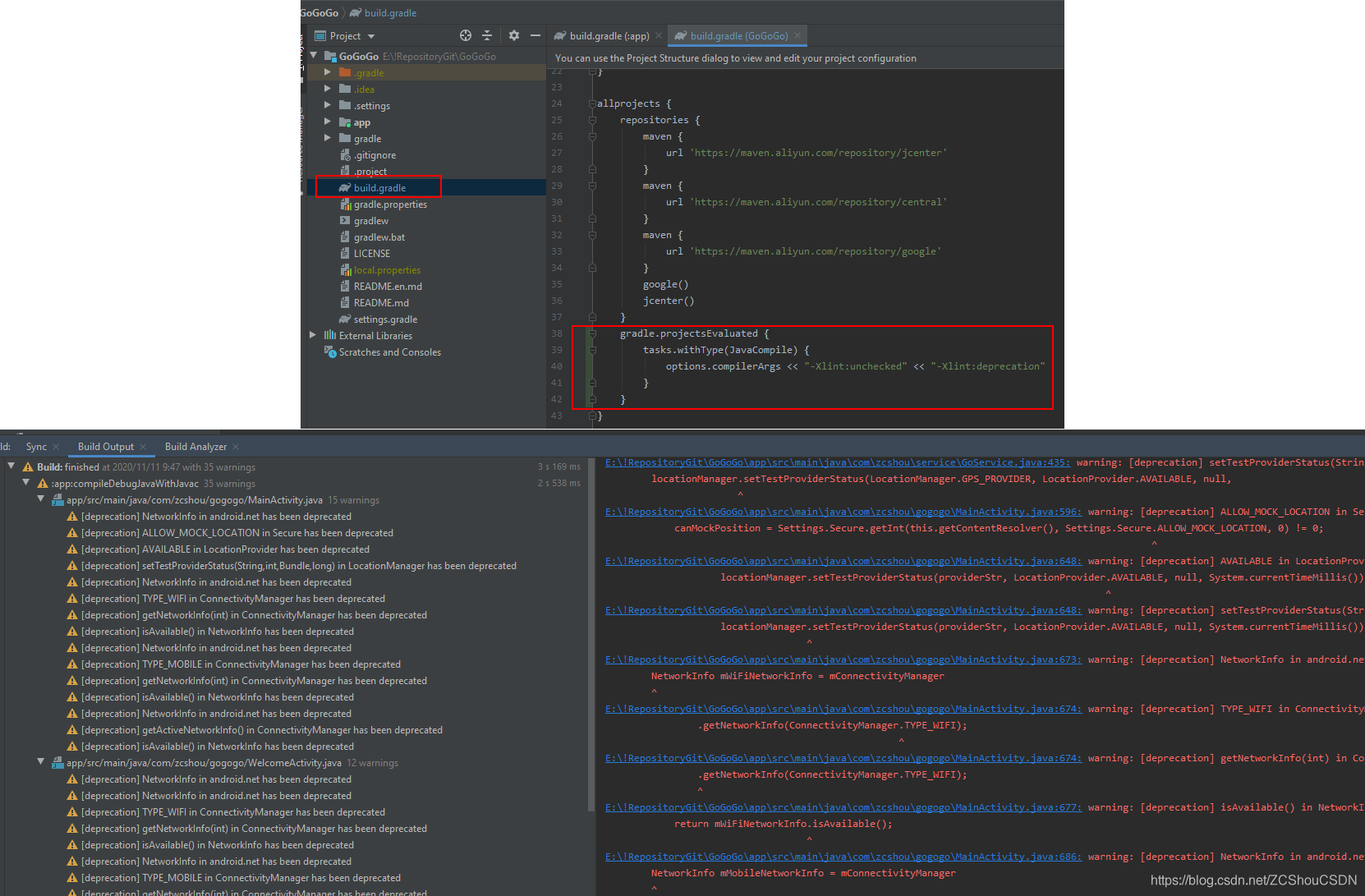Open MainActivity.java:686 link
The height and width of the screenshot is (896, 1365).
[843, 857]
